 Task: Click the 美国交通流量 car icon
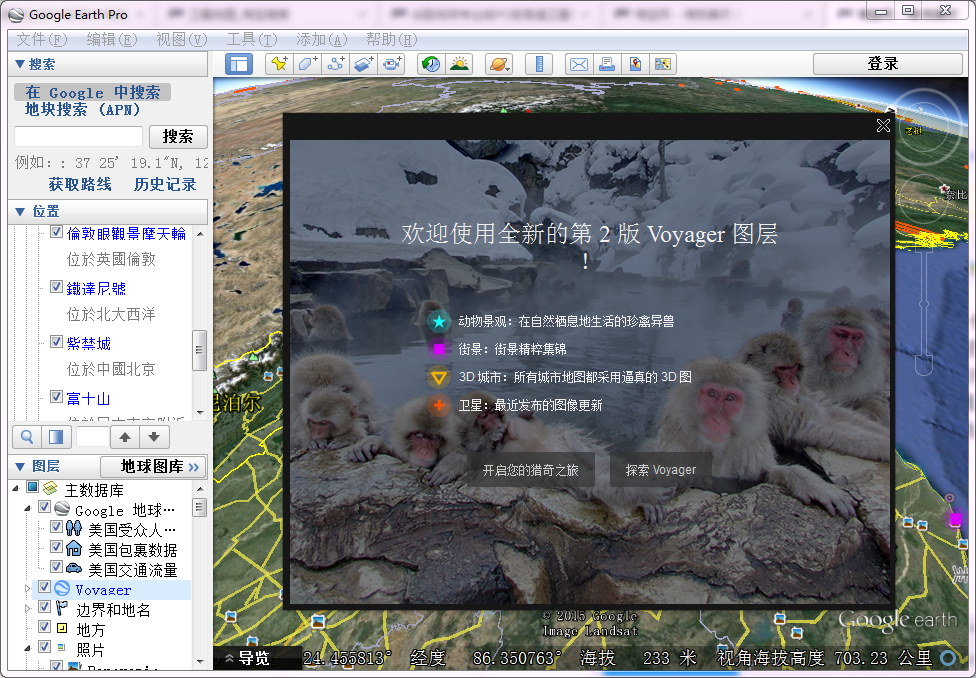tap(73, 568)
